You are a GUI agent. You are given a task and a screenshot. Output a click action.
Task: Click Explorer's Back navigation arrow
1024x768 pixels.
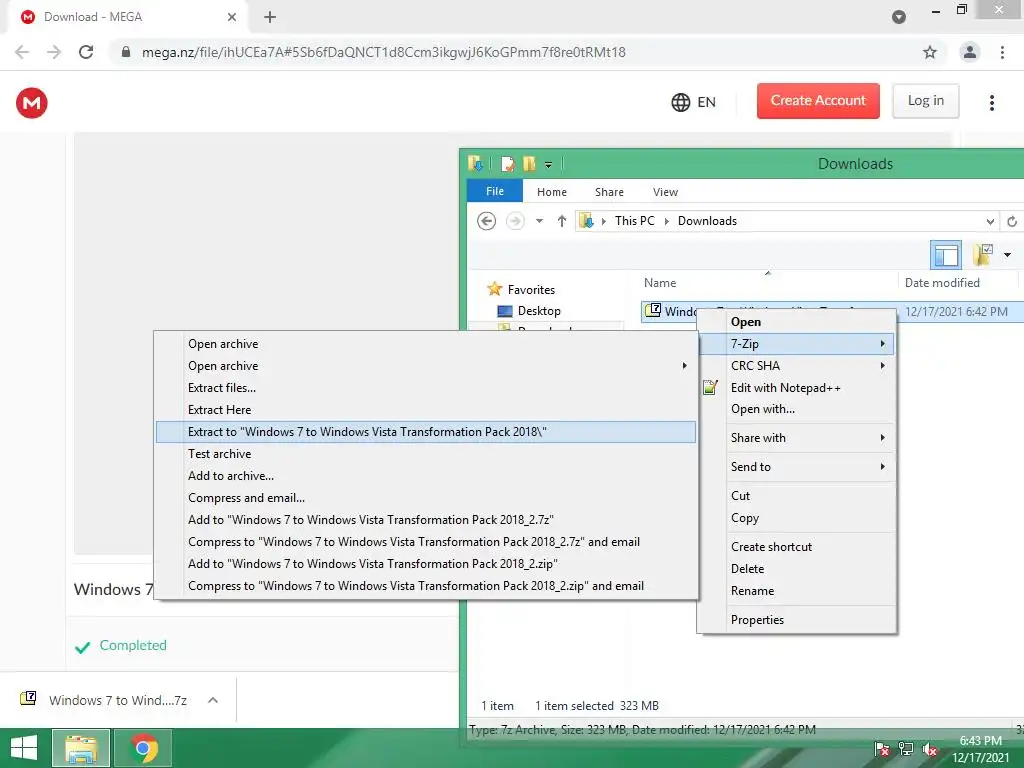[x=487, y=221]
